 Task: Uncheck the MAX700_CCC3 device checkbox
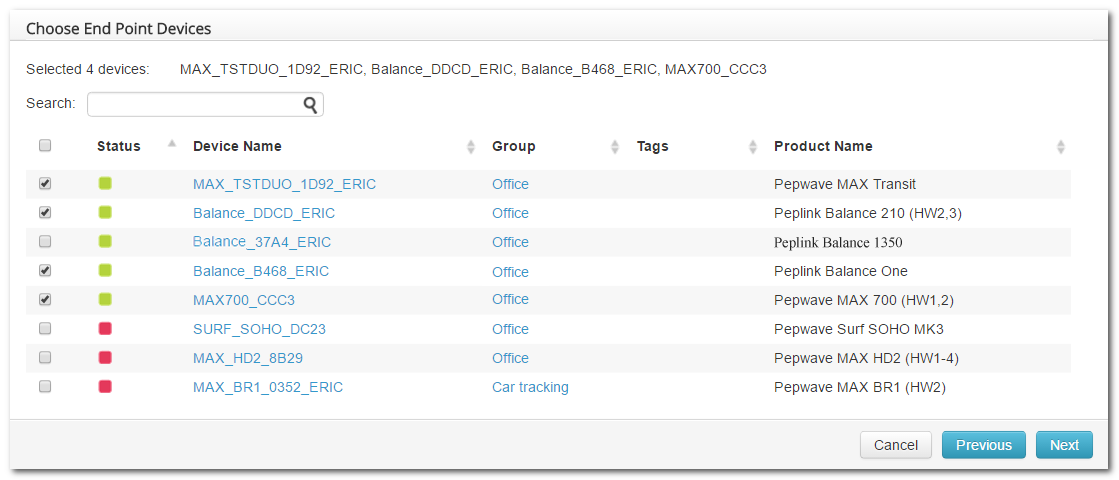tap(45, 299)
